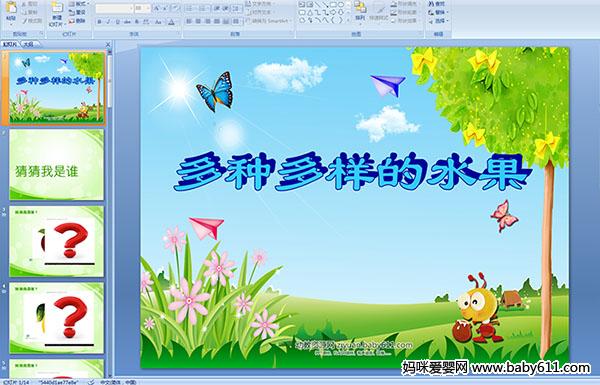Justify the paragraph text
The image size is (600, 385).
tap(217, 21)
